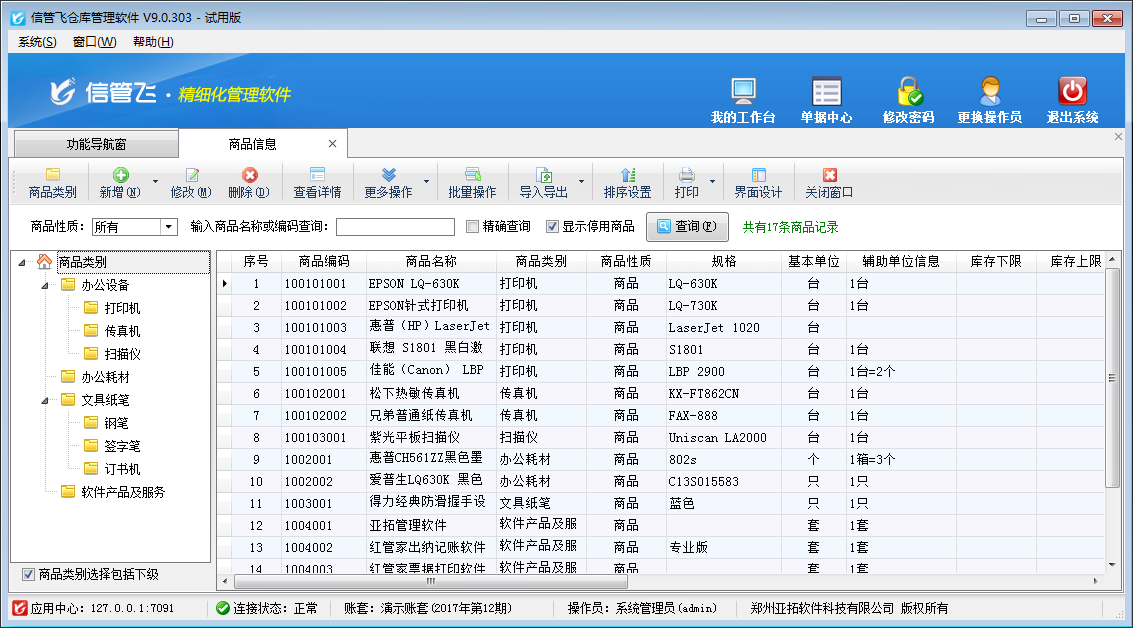
Task: Open 单据中心 document center
Action: (826, 91)
